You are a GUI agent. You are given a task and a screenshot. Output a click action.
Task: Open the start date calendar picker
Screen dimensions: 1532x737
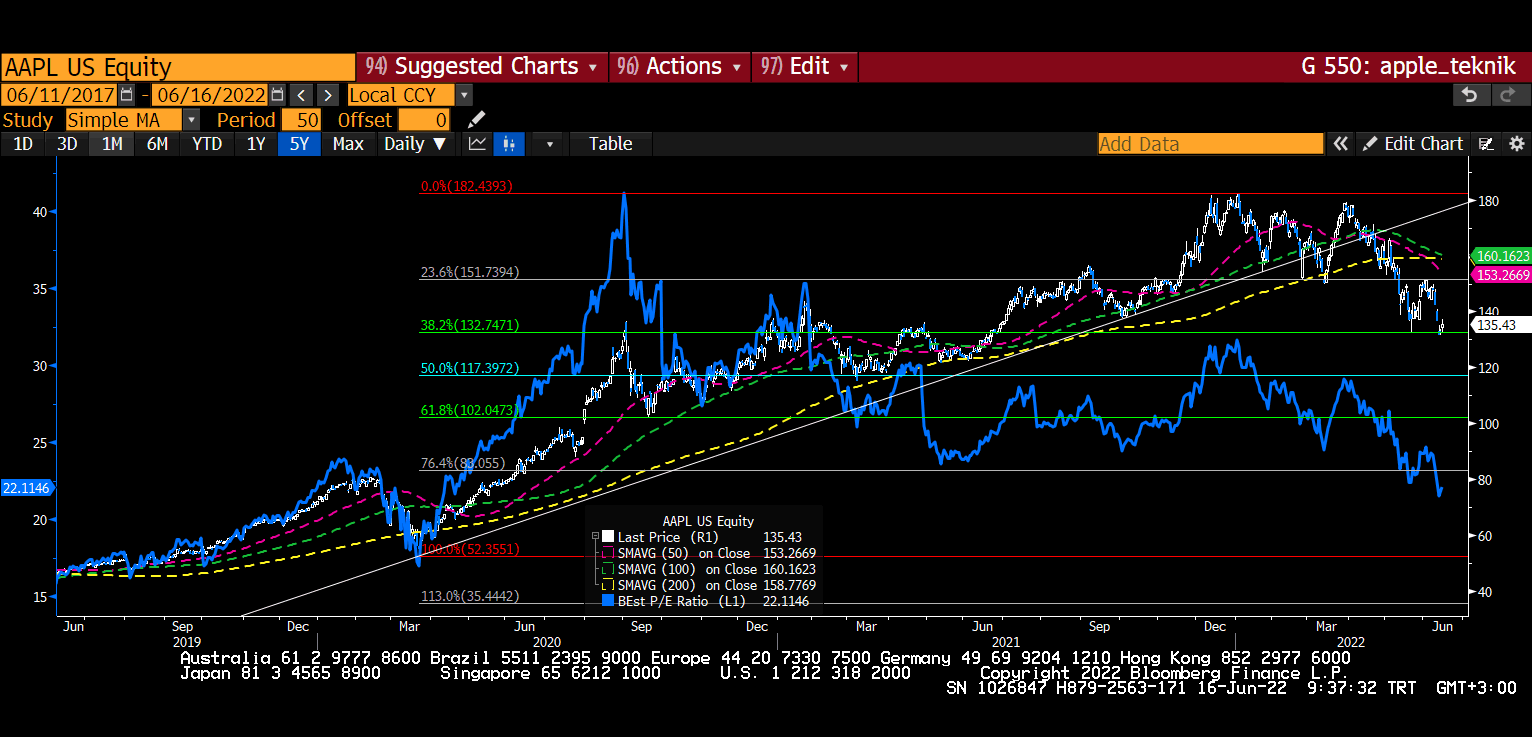[126, 95]
